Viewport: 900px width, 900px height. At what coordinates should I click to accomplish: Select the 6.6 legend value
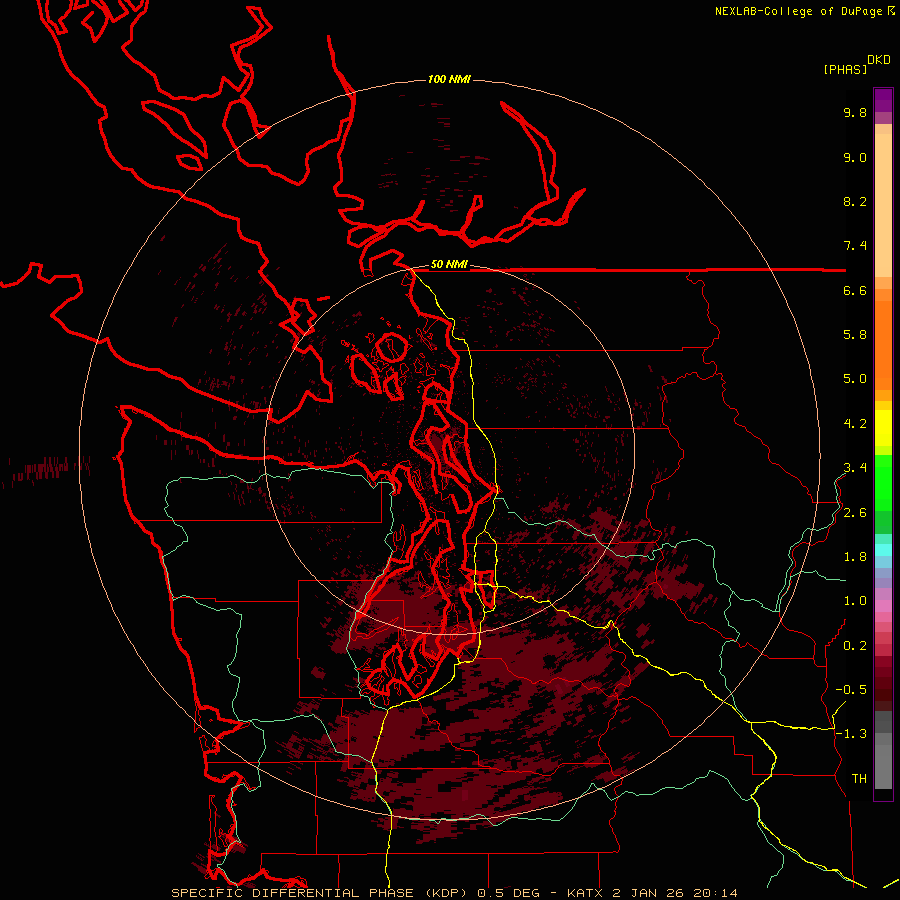(855, 291)
